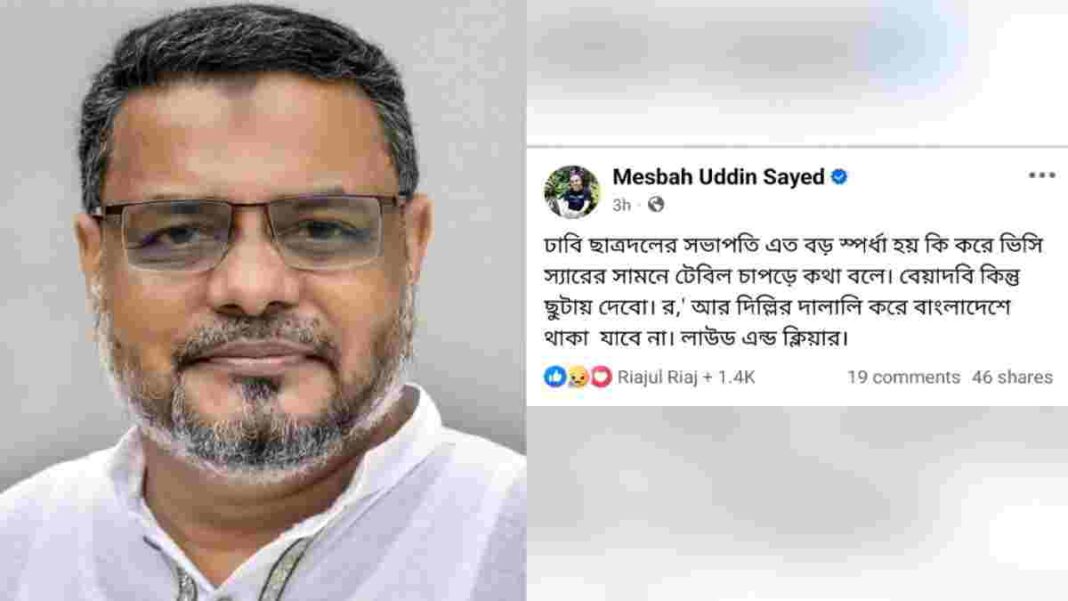
Task: Click the man's eyeglasses in the photo
Action: click(x=252, y=235)
